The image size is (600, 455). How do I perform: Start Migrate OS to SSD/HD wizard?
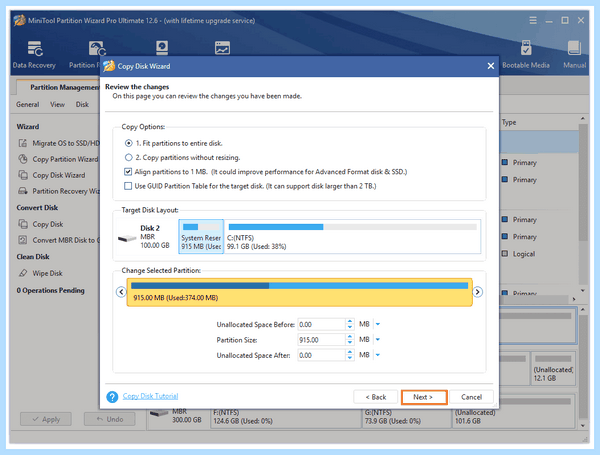coord(59,143)
